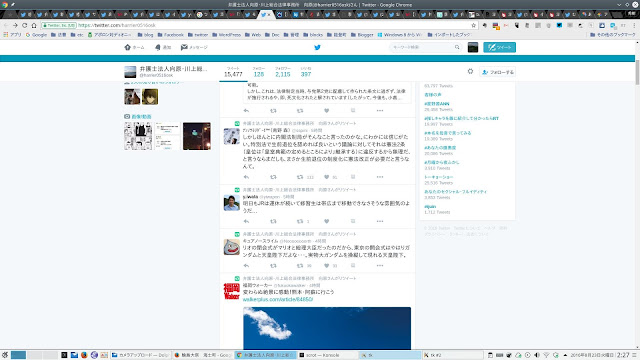Like the tweet with 91 likes

[x=327, y=177]
